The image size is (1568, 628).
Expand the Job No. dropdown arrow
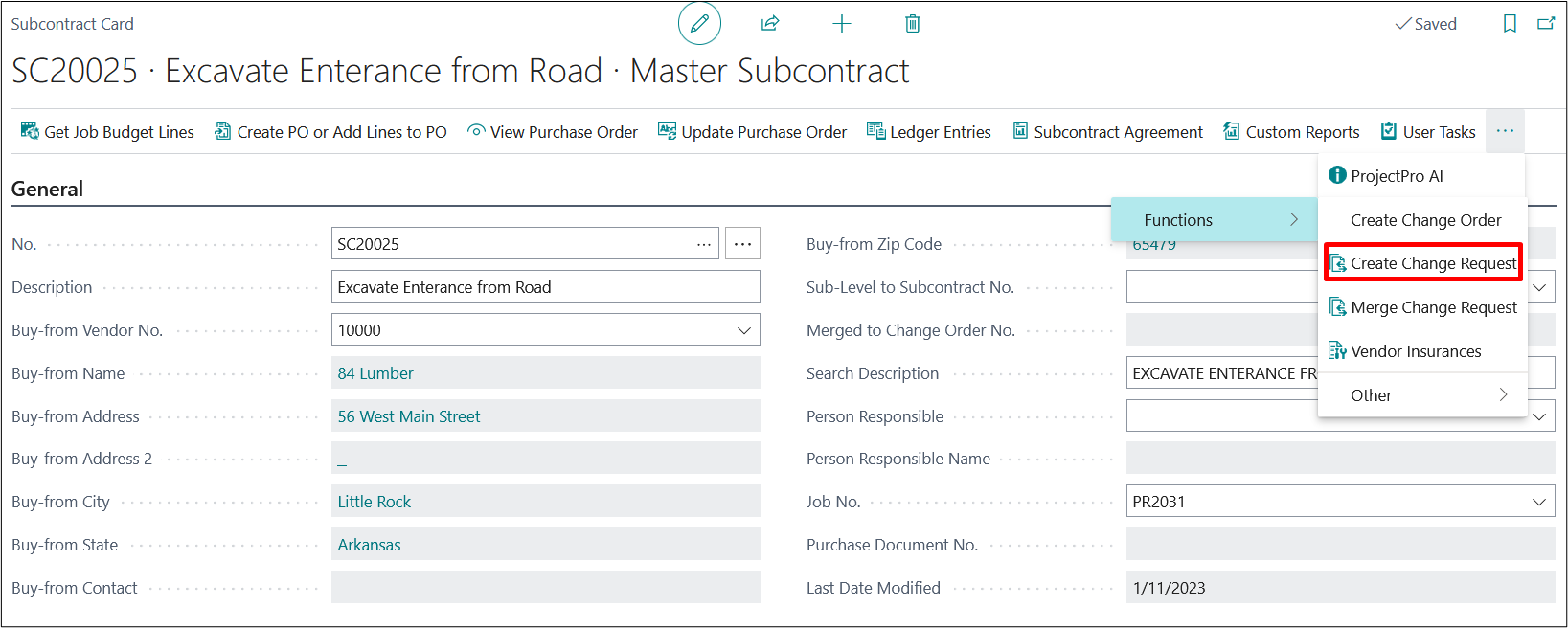[x=1539, y=502]
